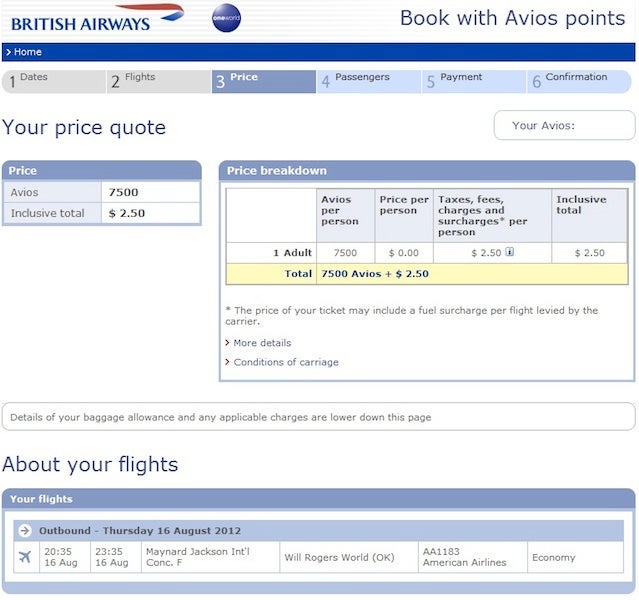Click the oneworld alliance badge

pos(226,18)
